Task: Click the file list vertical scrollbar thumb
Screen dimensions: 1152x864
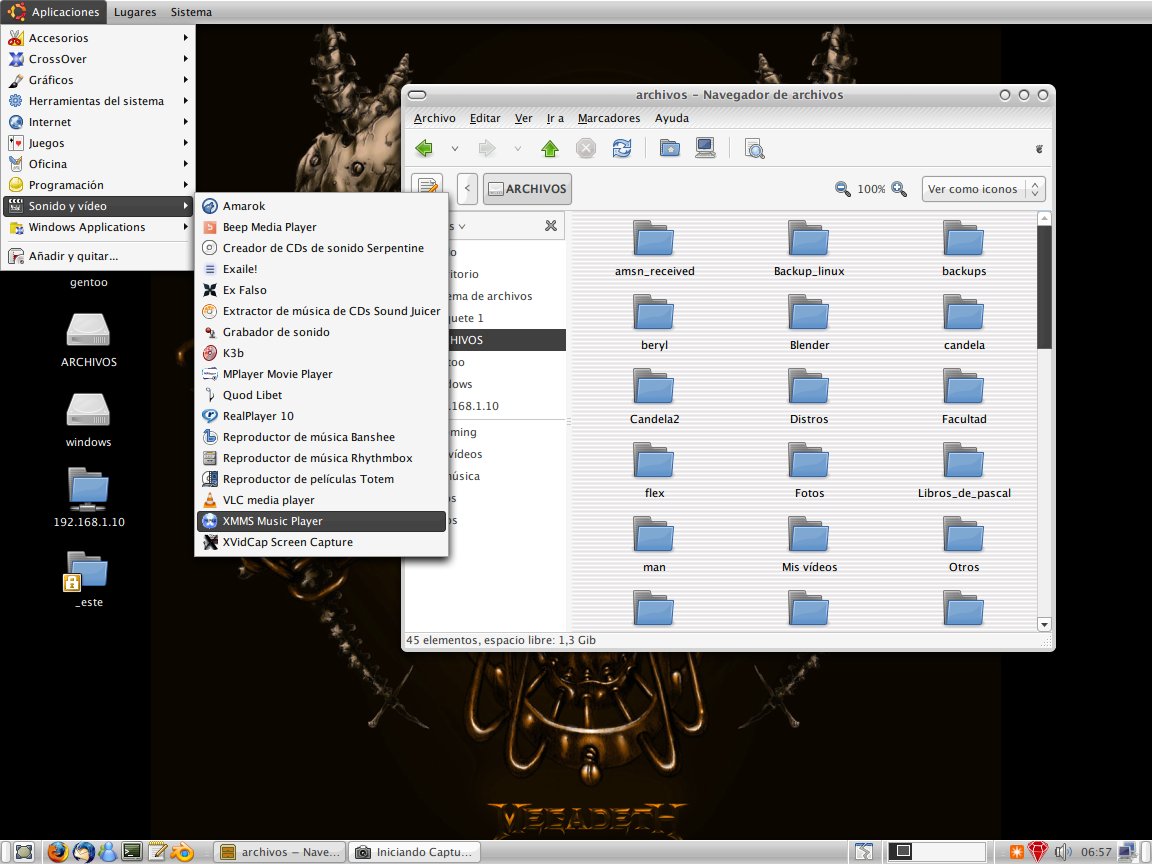Action: [1044, 287]
